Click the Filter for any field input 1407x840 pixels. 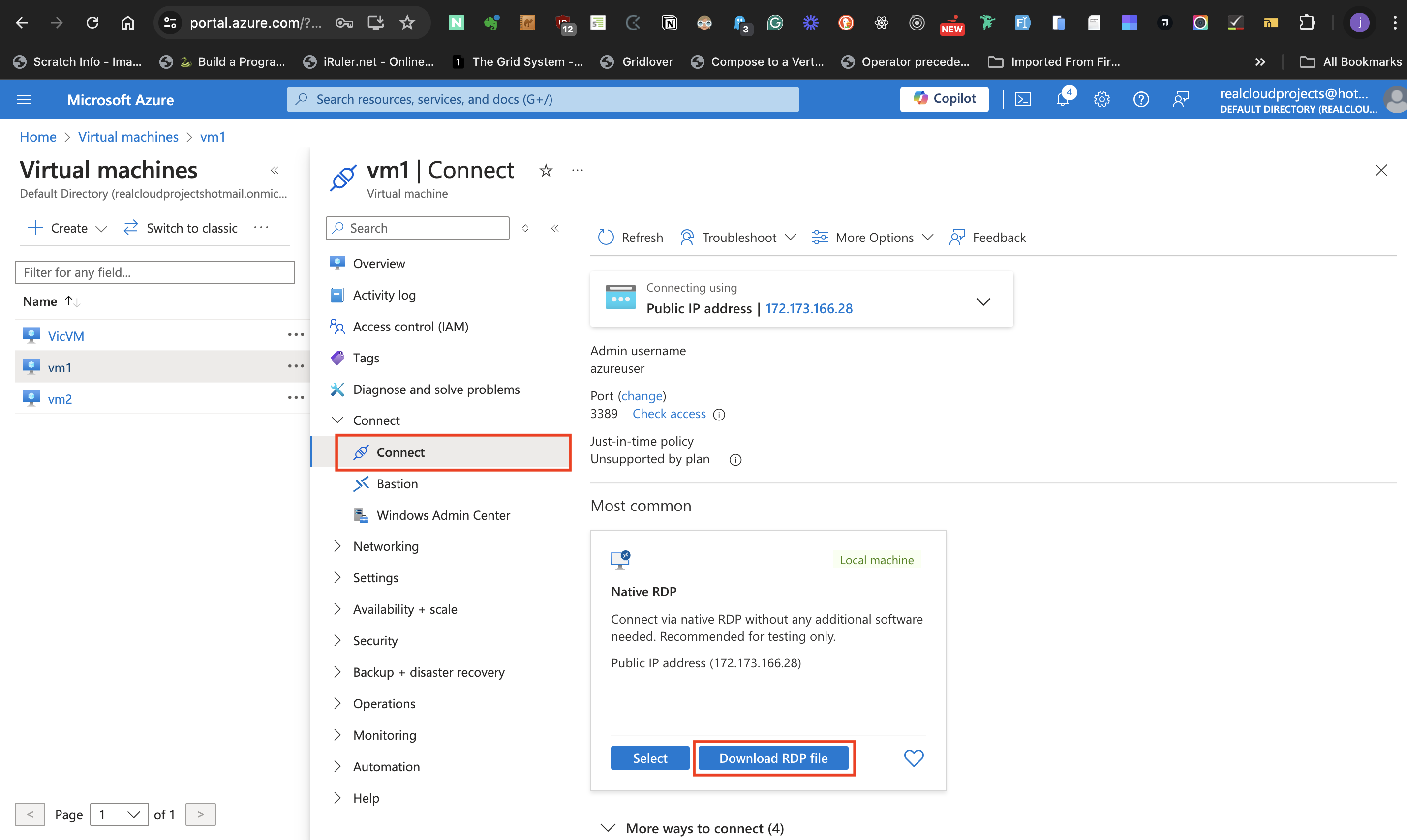(x=154, y=272)
